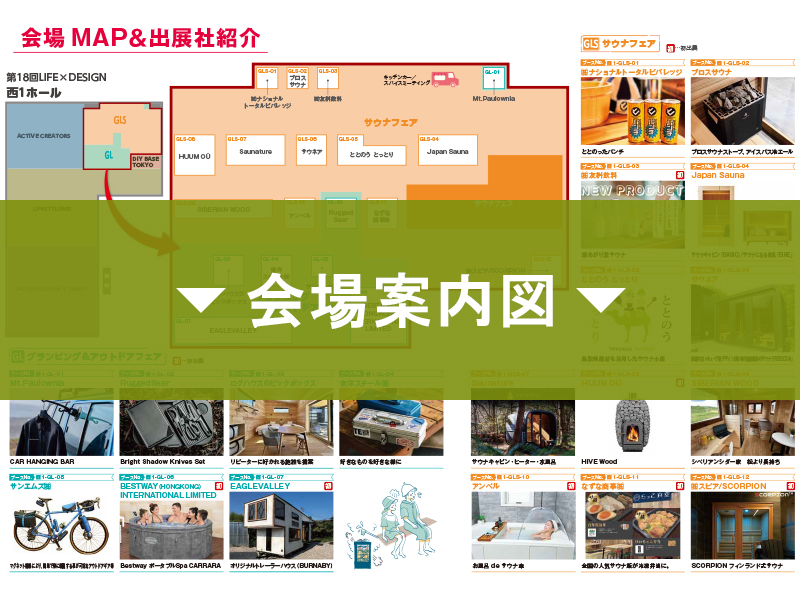
Task: Click the 会場 MAP&出展社紹介 heading
Action: [x=140, y=38]
